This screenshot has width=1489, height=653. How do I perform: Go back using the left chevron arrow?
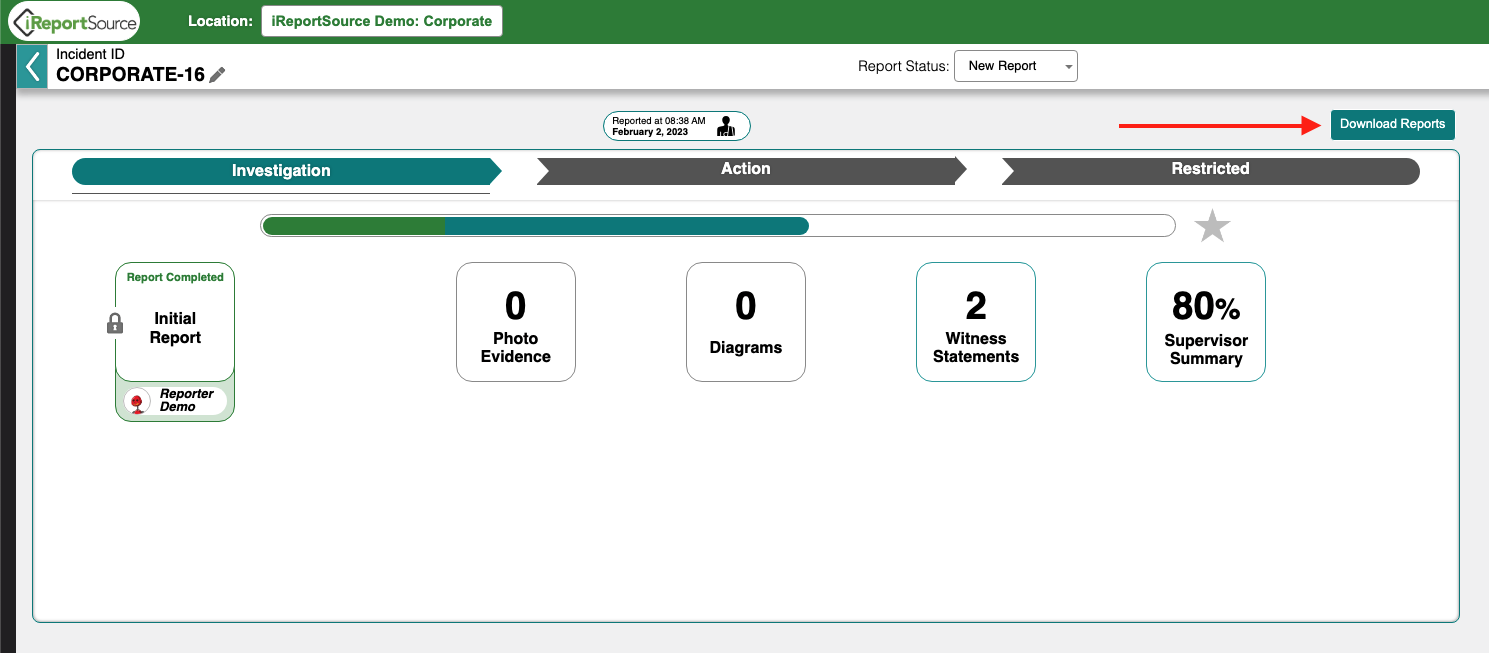click(x=33, y=67)
